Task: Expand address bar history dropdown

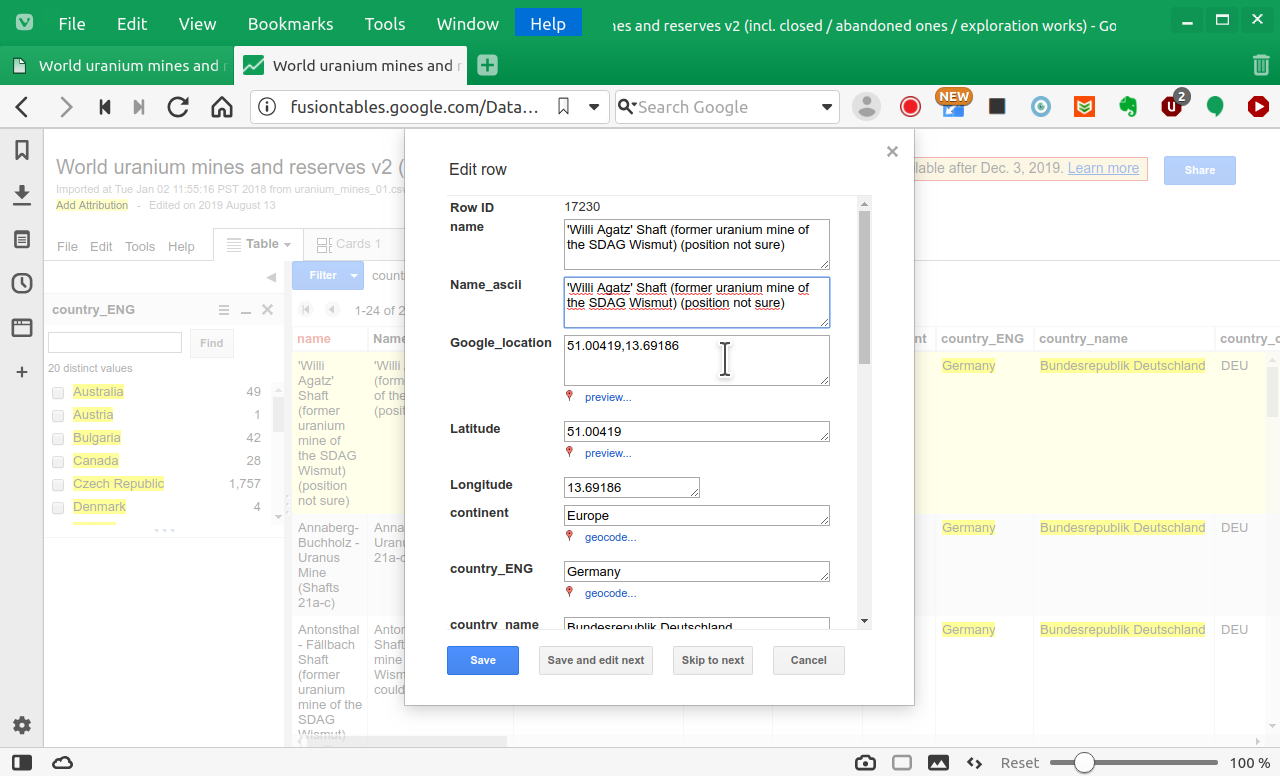Action: [594, 107]
